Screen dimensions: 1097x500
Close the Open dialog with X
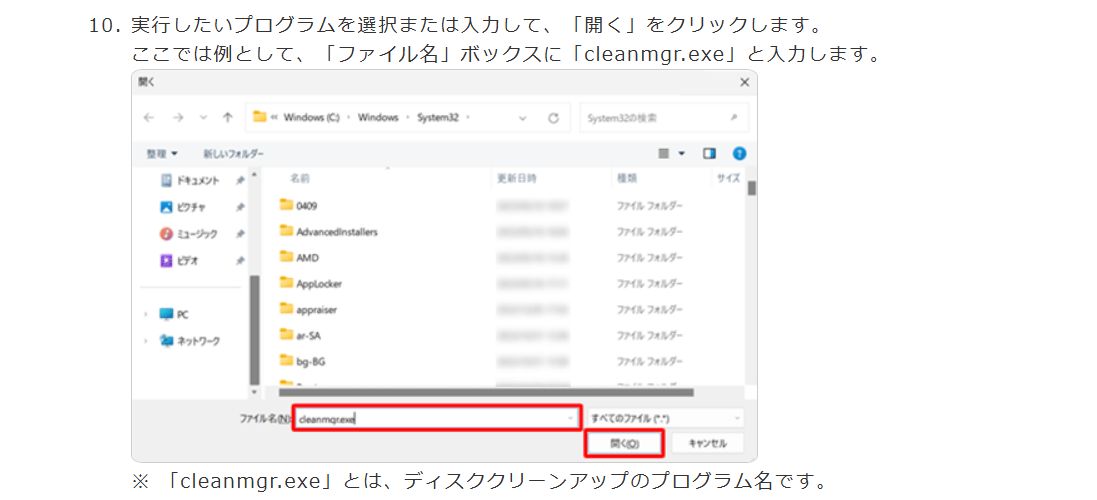pyautogui.click(x=744, y=83)
